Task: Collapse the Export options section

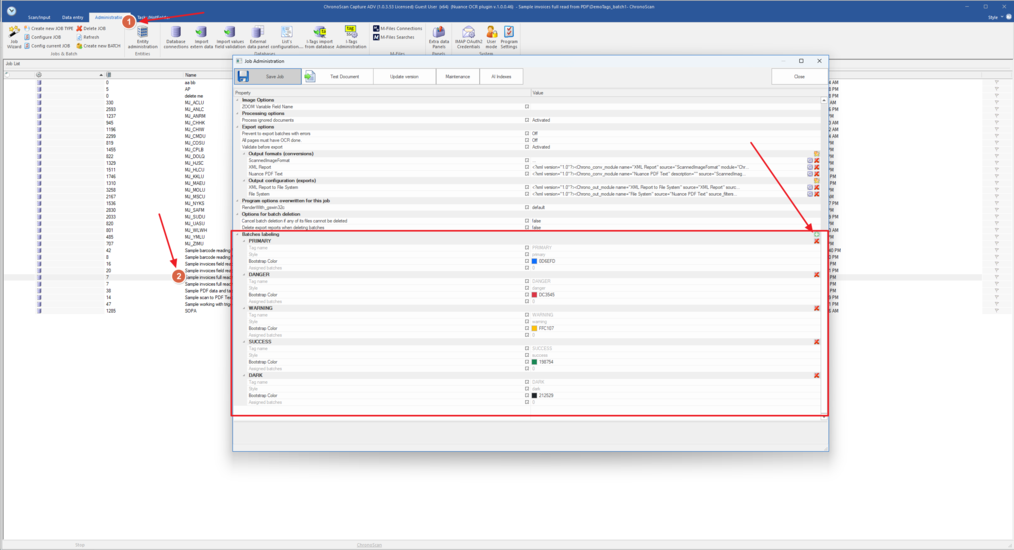Action: click(238, 127)
